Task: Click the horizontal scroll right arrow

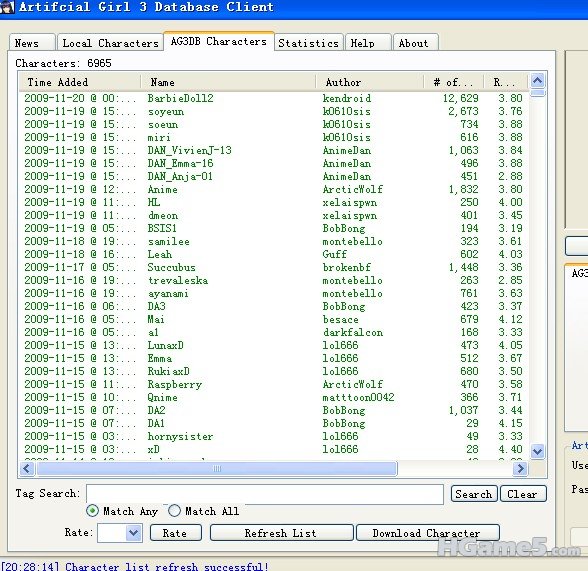Action: coord(520,468)
